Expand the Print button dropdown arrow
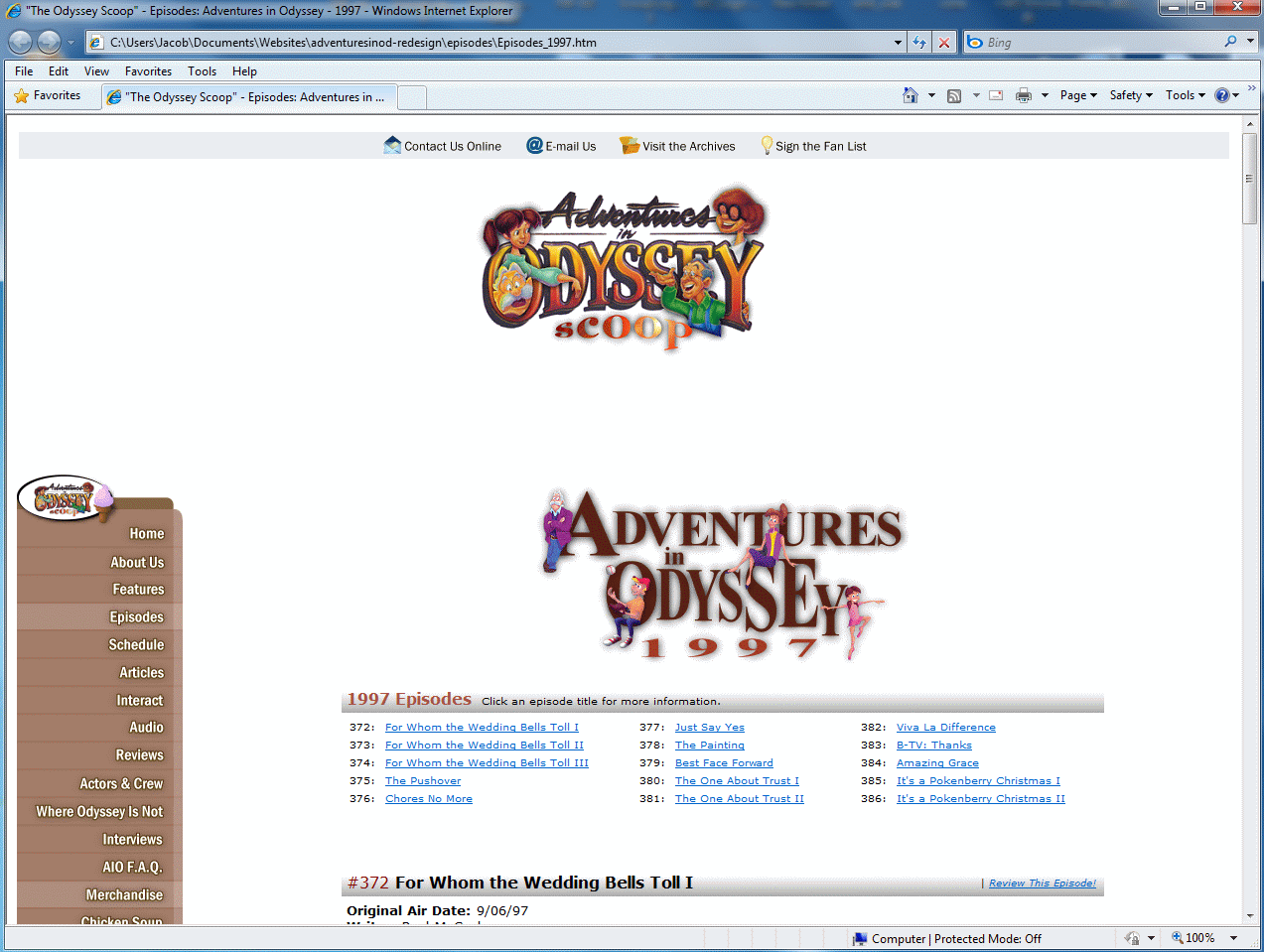The width and height of the screenshot is (1264, 952). (1045, 96)
